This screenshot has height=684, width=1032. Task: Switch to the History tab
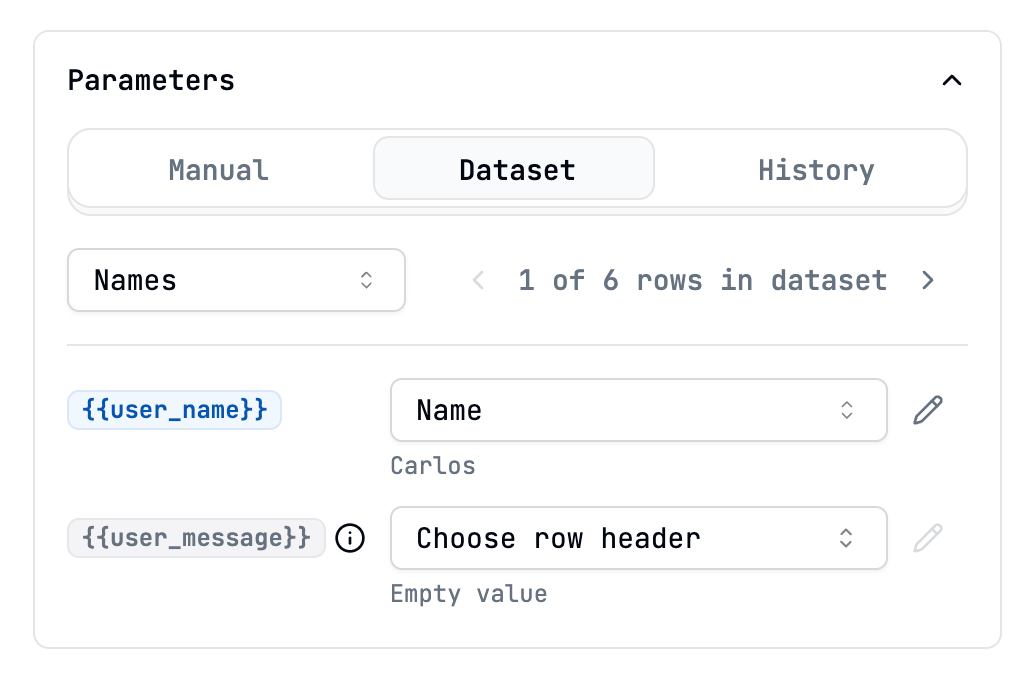[815, 169]
